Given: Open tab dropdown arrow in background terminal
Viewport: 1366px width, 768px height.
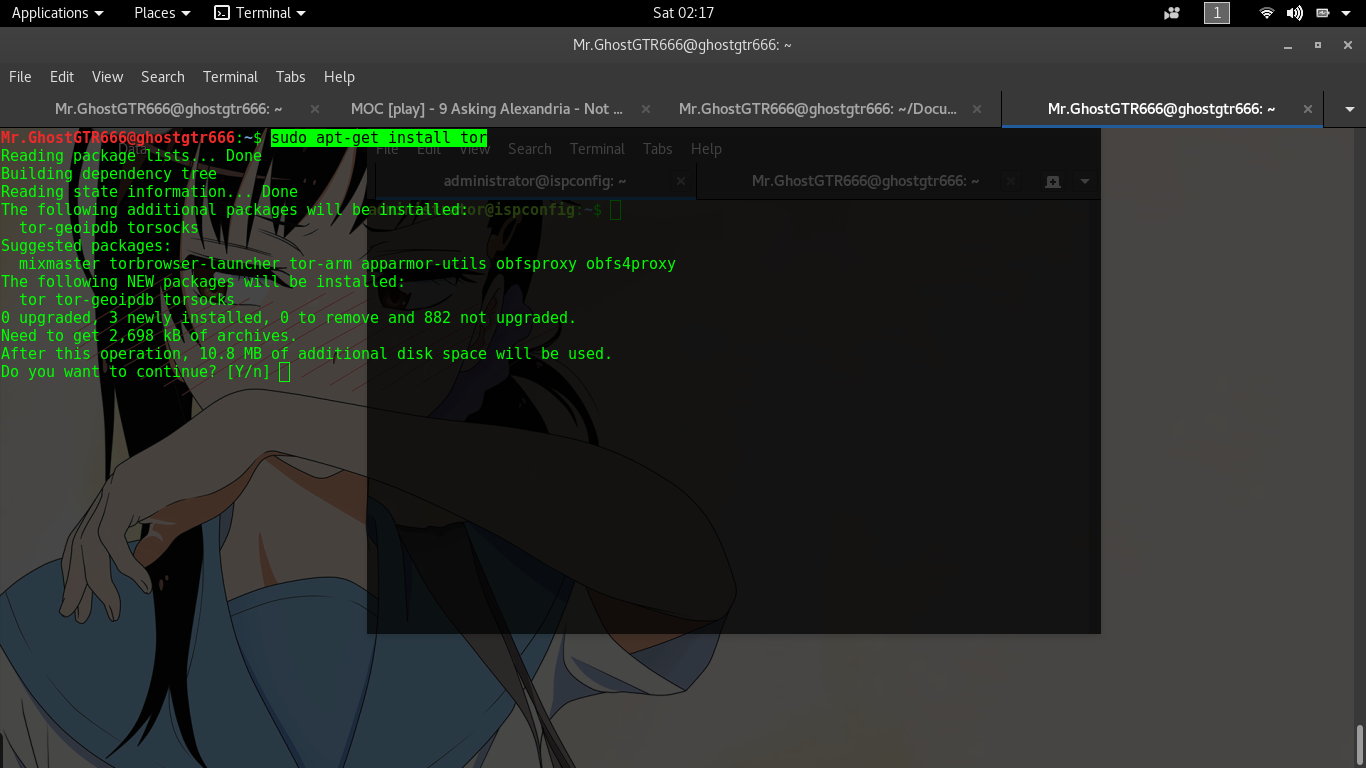Looking at the screenshot, I should click(x=1084, y=181).
